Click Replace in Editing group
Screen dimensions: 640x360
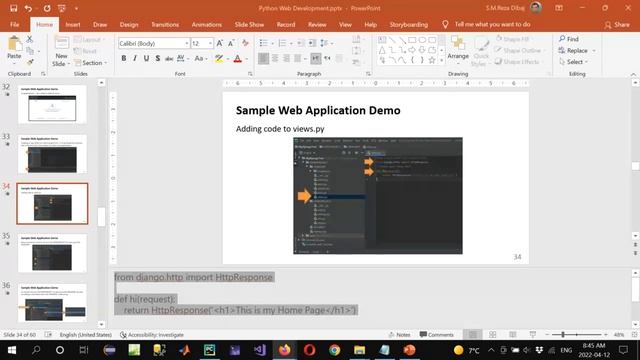point(574,51)
